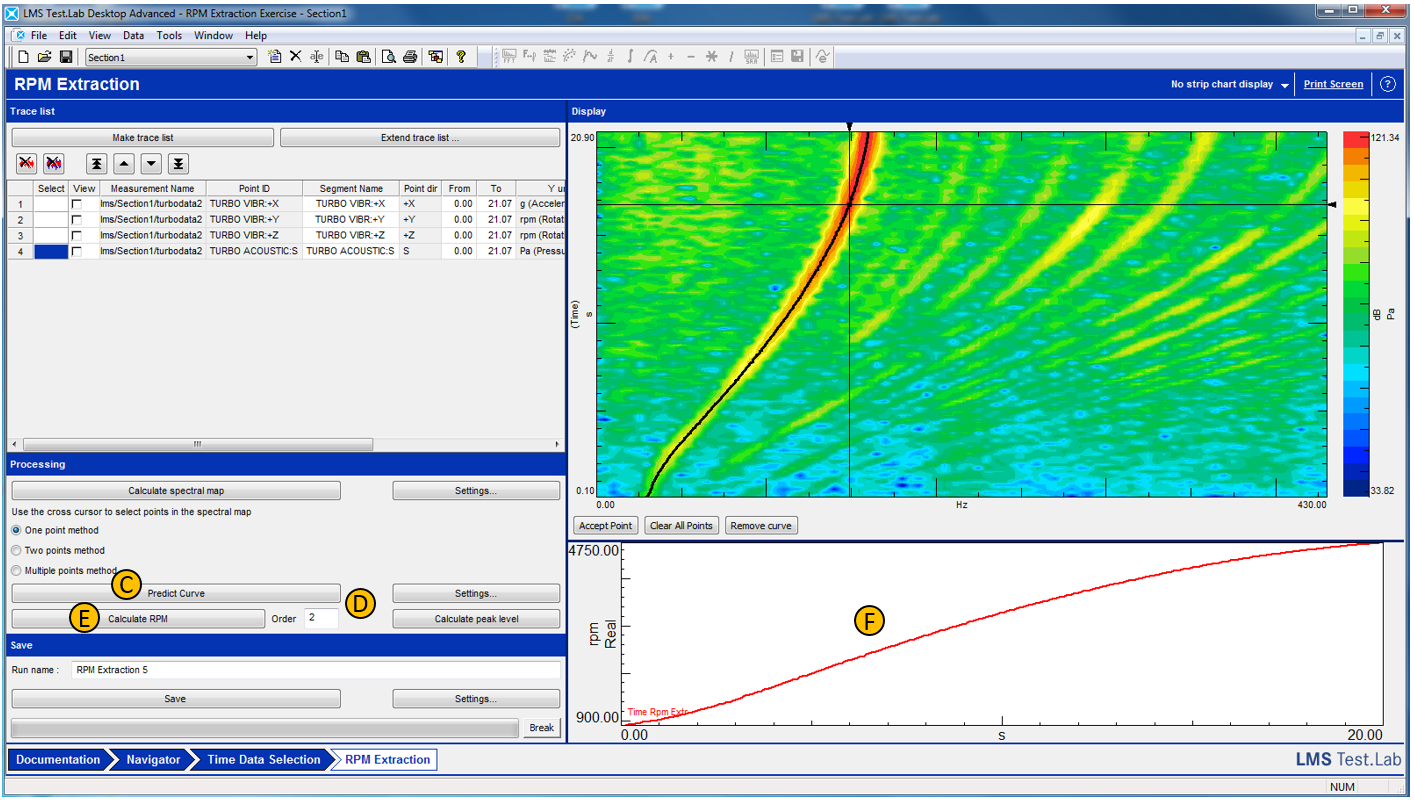Select Multiple points method radio button
Screen dimensions: 1414x800
click(x=16, y=570)
